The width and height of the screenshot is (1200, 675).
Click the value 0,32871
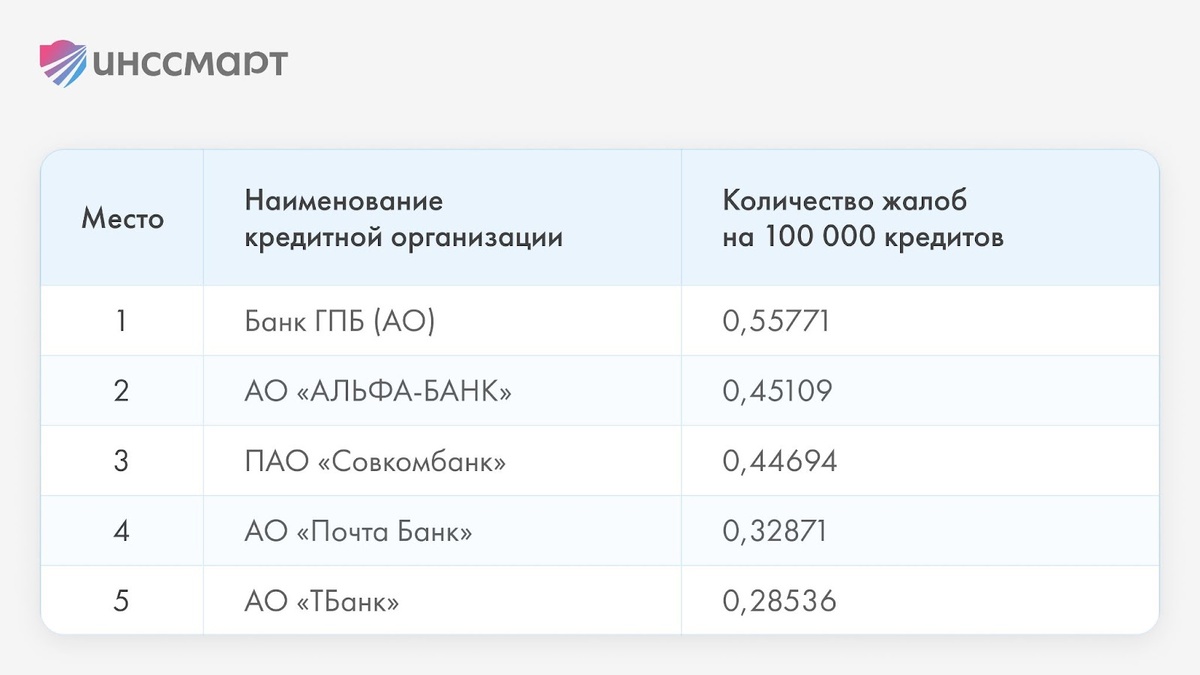774,531
